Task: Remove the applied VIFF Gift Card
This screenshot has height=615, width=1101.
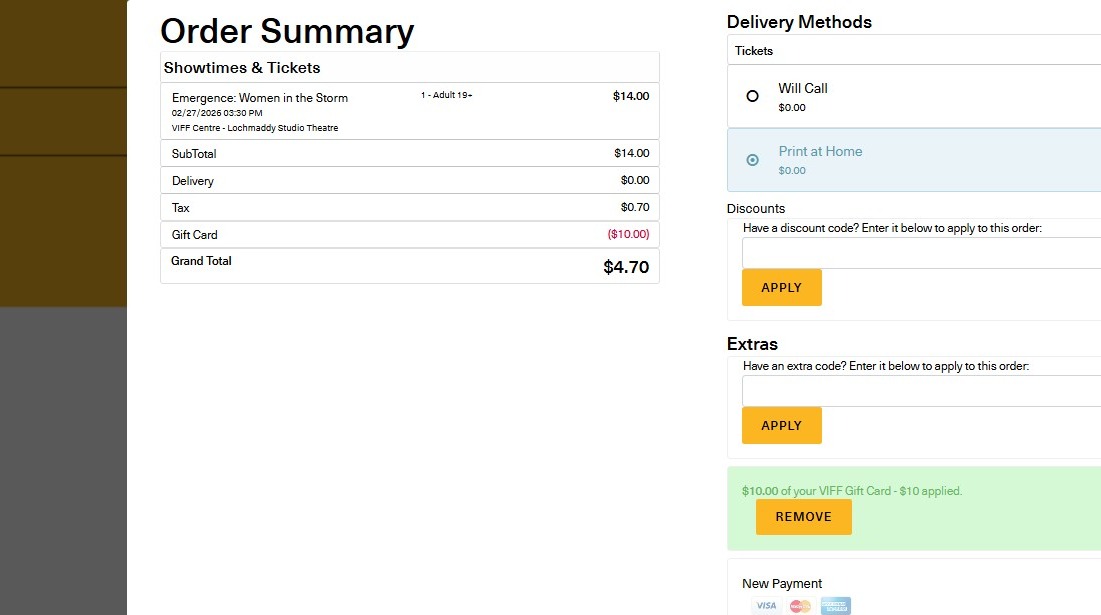Action: (x=803, y=517)
